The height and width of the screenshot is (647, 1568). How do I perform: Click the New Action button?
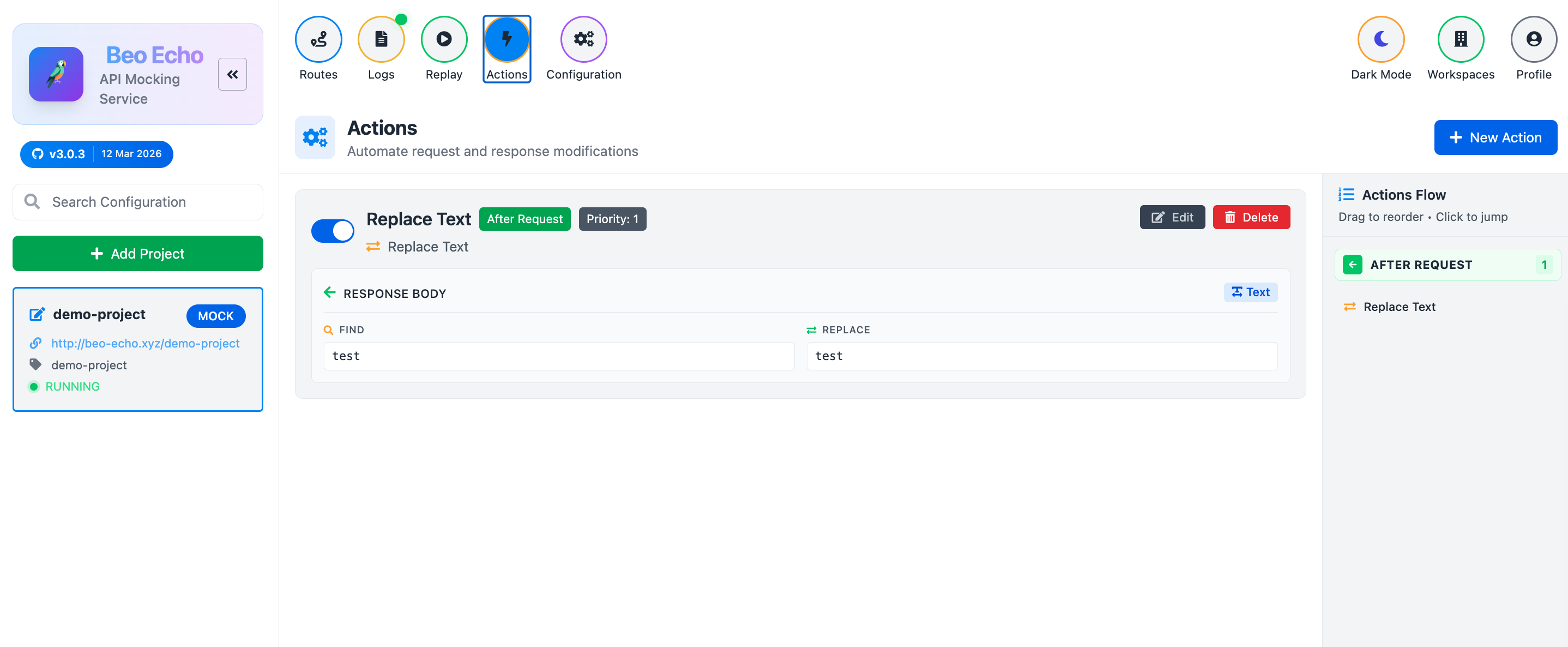[x=1495, y=137]
